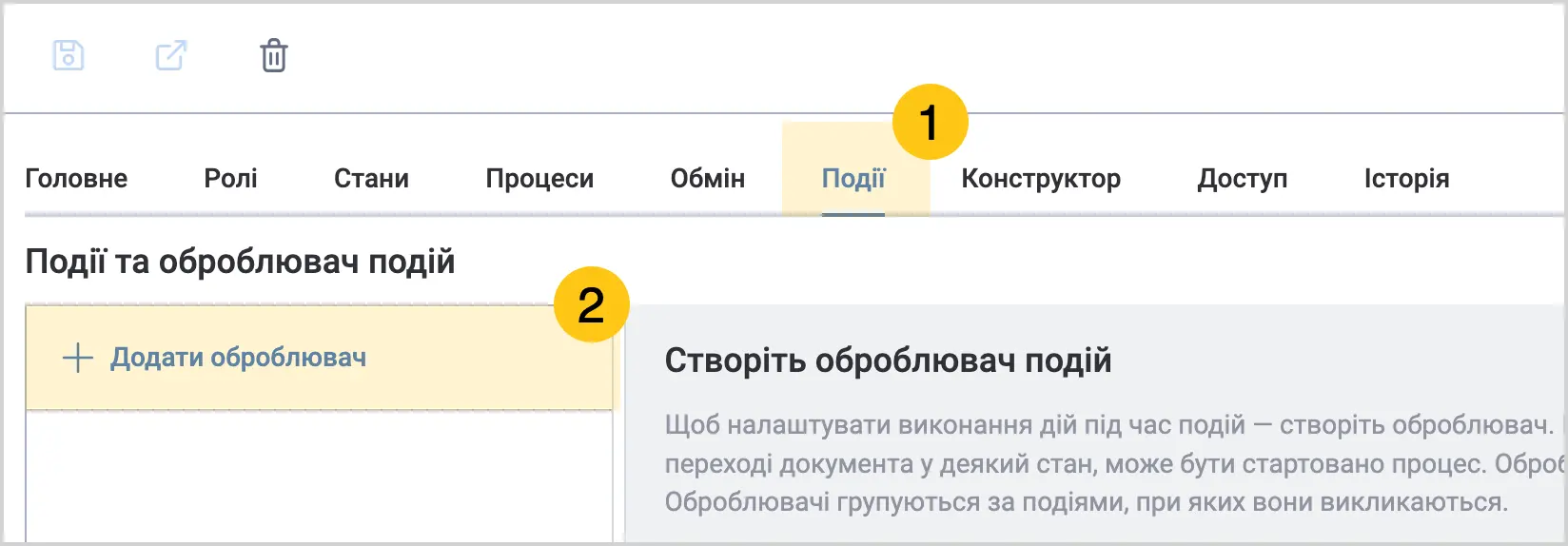Click the yellow number 1 badge
The width and height of the screenshot is (1568, 546).
(x=930, y=122)
